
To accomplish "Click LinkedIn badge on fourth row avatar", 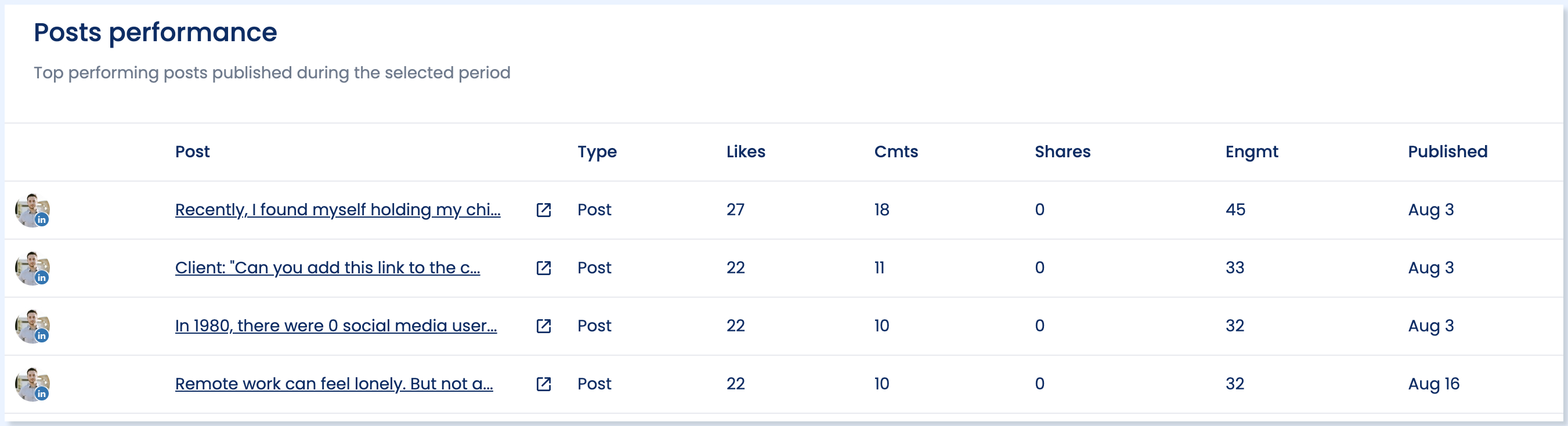I will pos(41,393).
